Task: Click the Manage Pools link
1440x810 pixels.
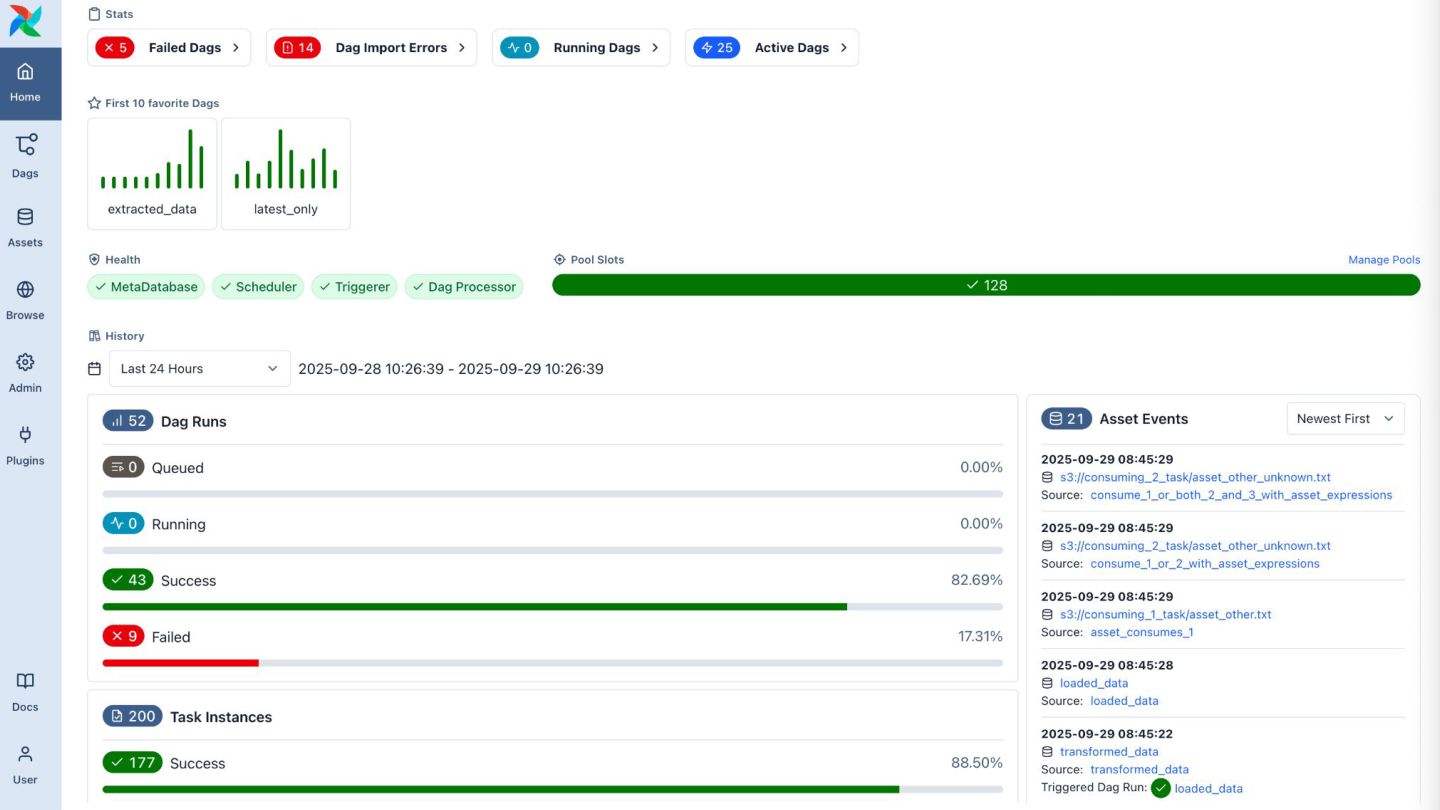Action: 1383,260
